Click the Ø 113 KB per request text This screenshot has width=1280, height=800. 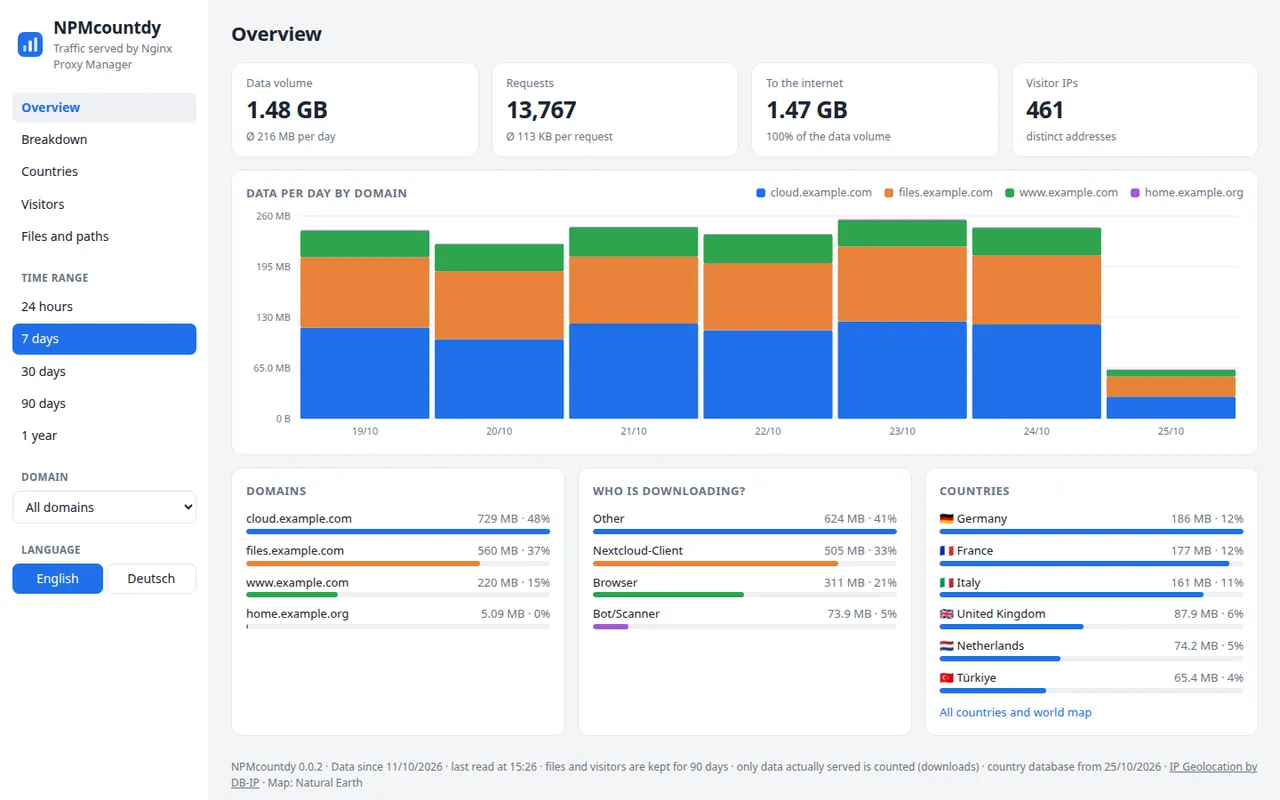pyautogui.click(x=559, y=137)
